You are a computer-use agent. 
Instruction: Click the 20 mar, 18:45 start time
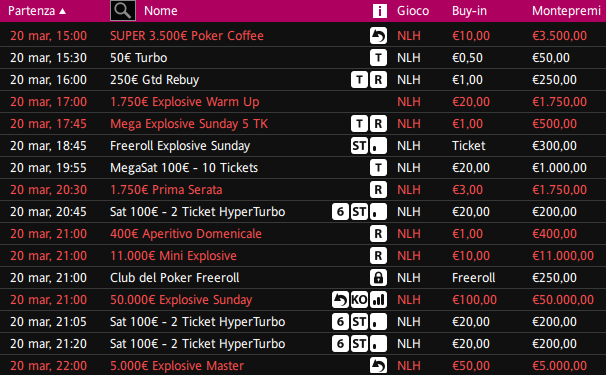(48, 146)
